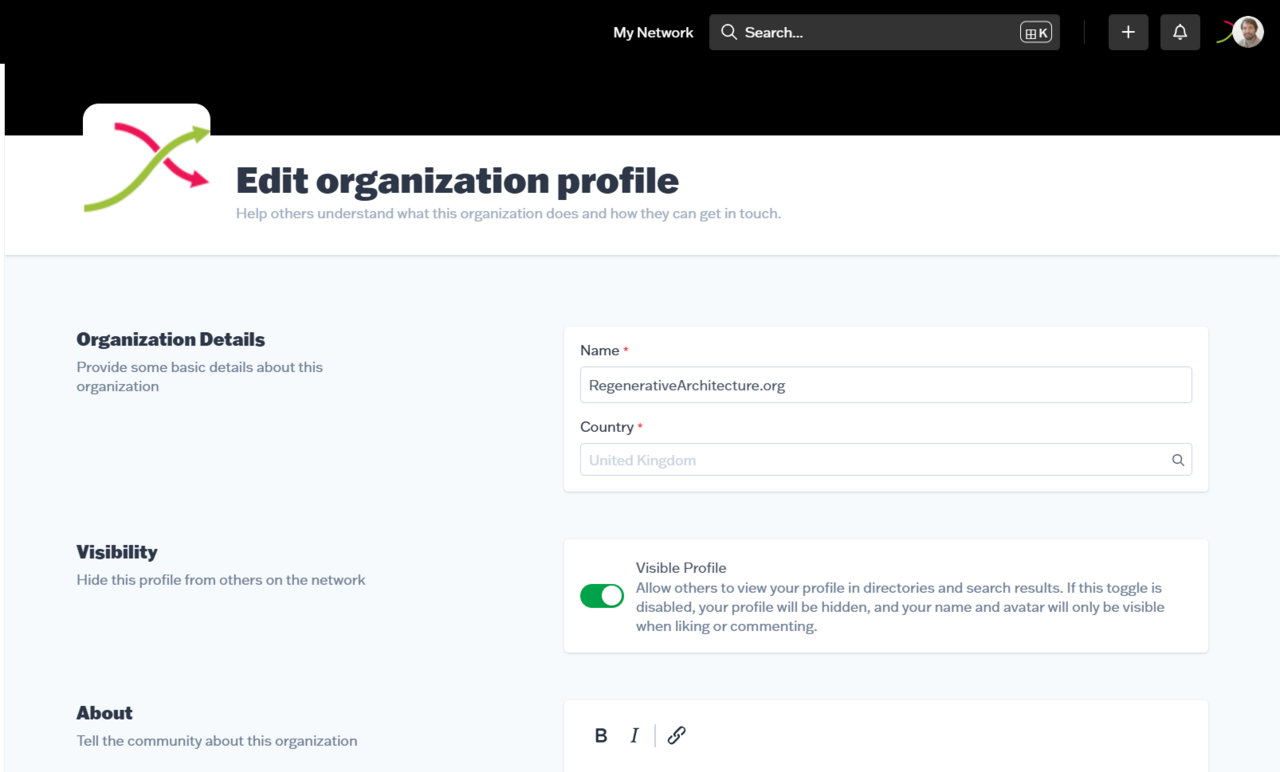Screen dimensions: 1280x772
Task: Go to My Network
Action: tap(653, 32)
